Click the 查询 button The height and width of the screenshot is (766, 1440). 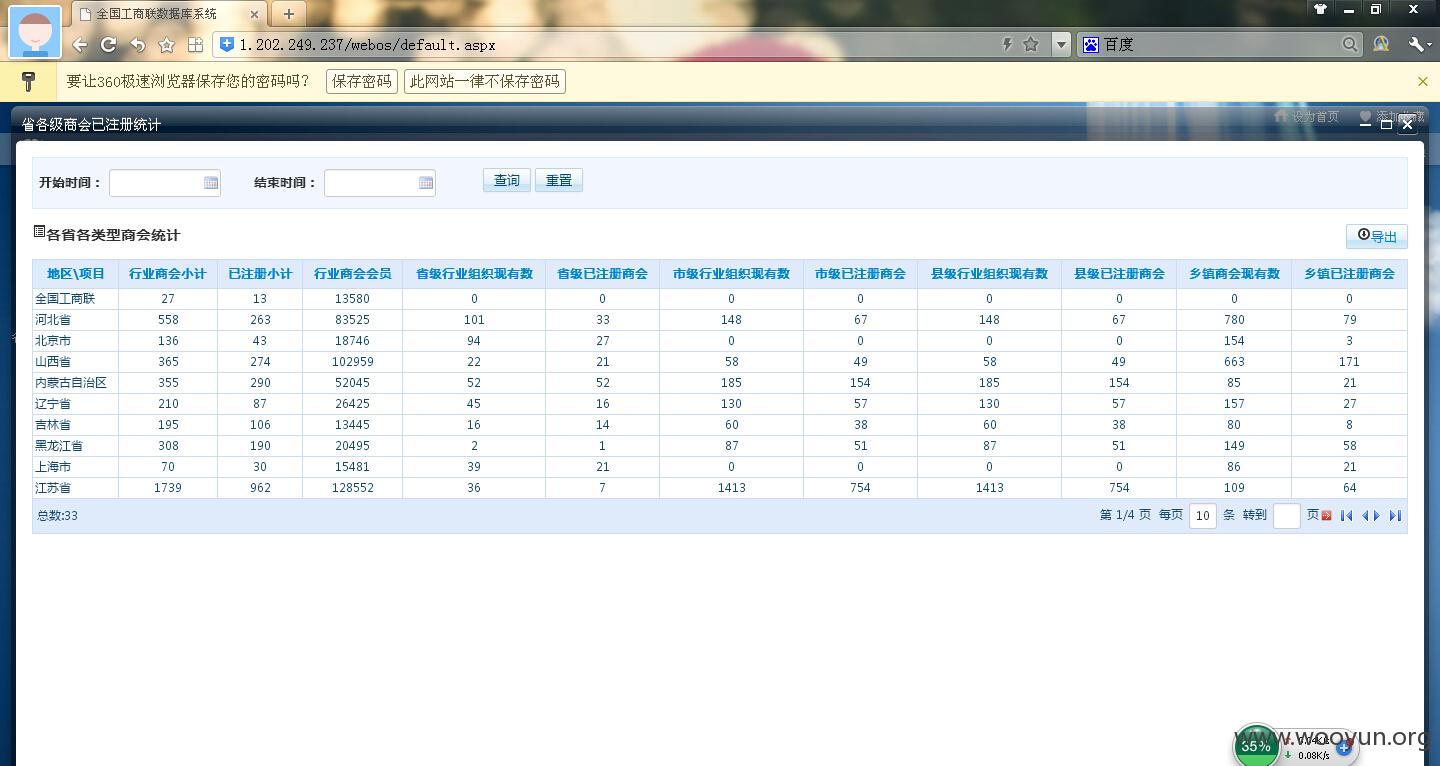(x=507, y=180)
